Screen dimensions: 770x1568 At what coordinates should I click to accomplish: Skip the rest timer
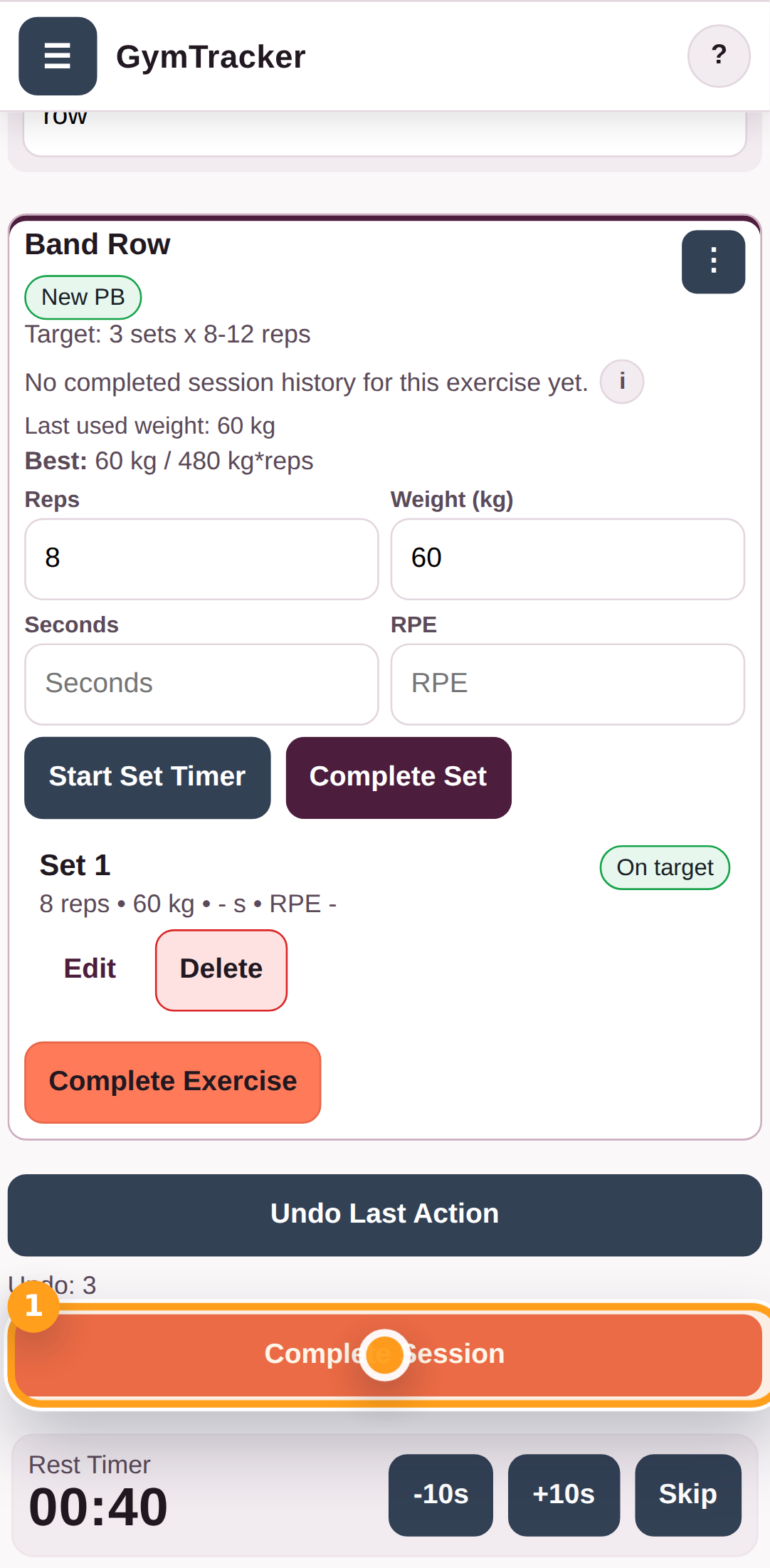pyautogui.click(x=687, y=1495)
